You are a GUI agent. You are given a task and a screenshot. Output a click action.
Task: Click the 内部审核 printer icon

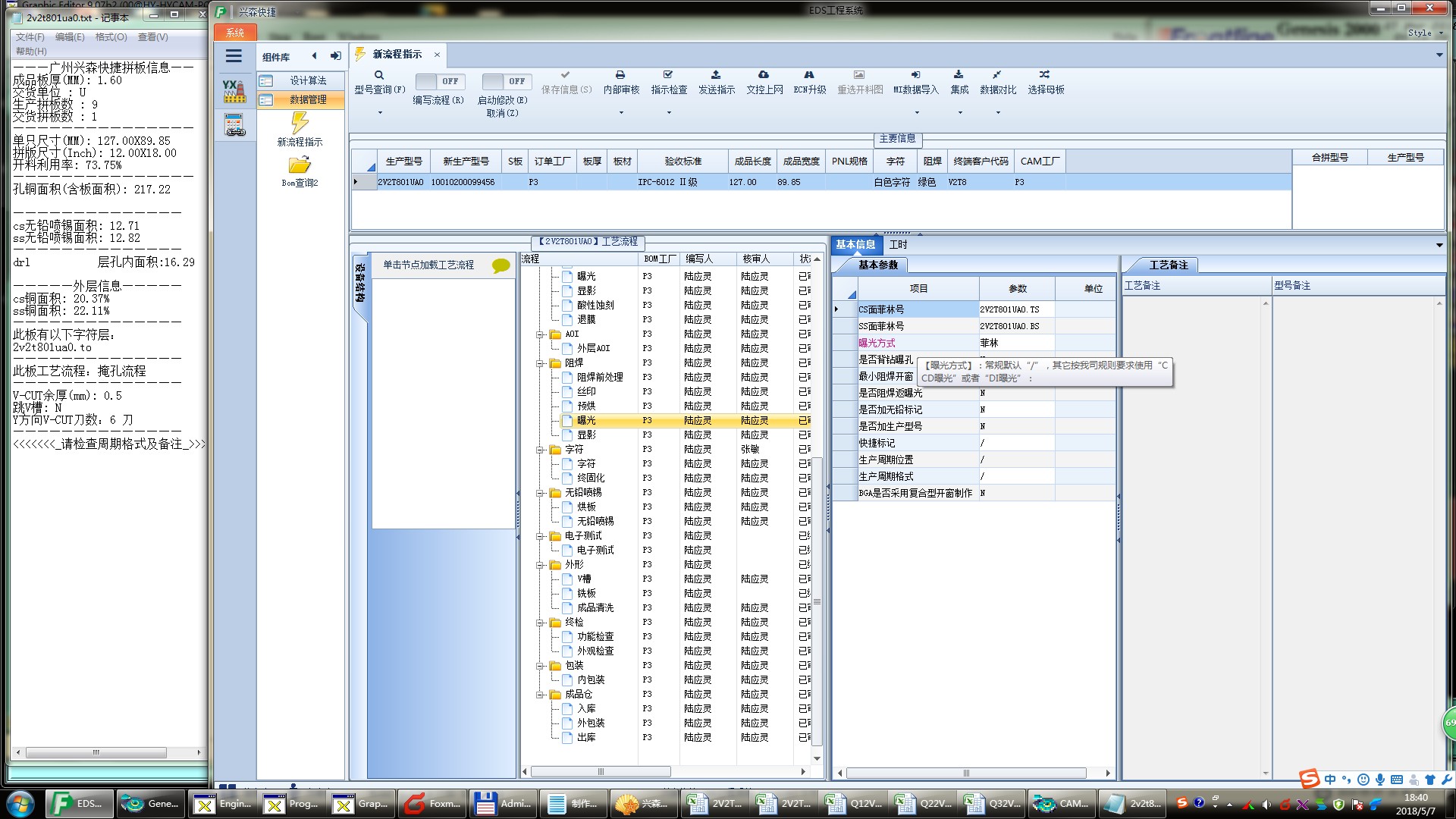pos(620,75)
